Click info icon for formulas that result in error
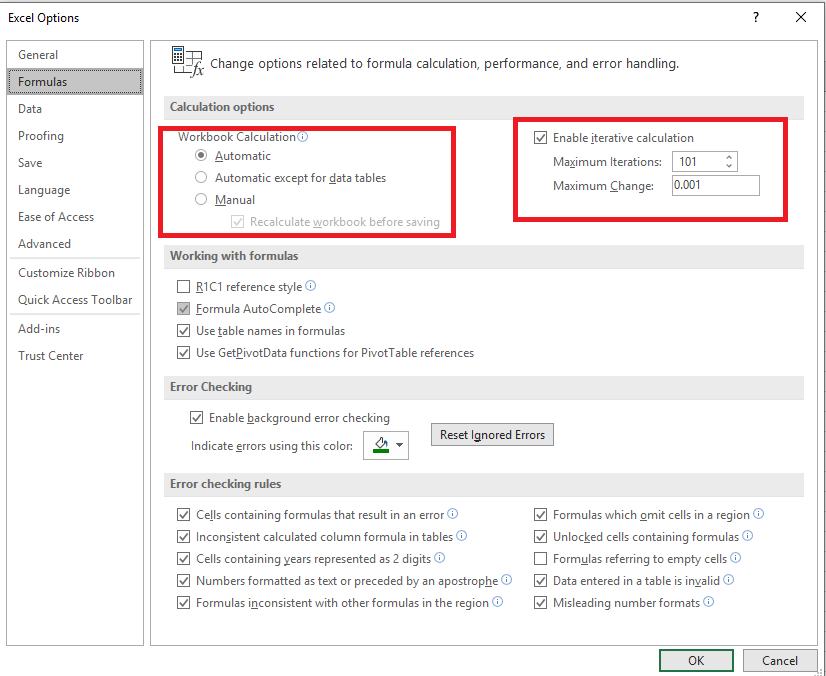 [453, 514]
